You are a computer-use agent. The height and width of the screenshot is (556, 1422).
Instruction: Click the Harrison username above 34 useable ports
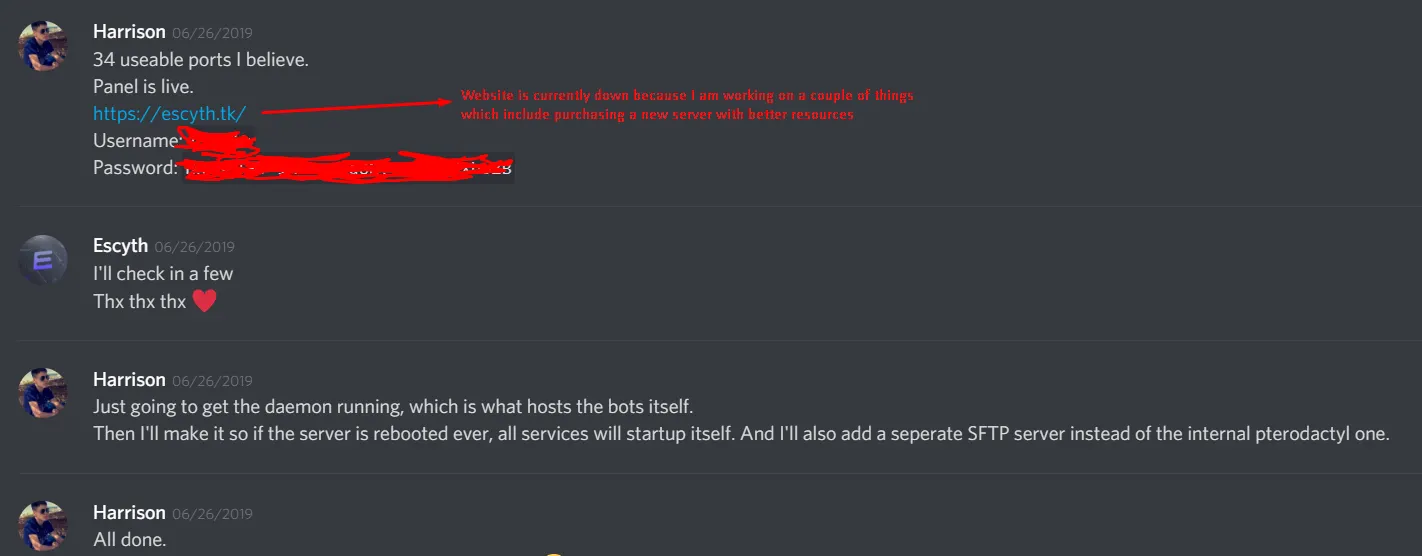coord(129,32)
